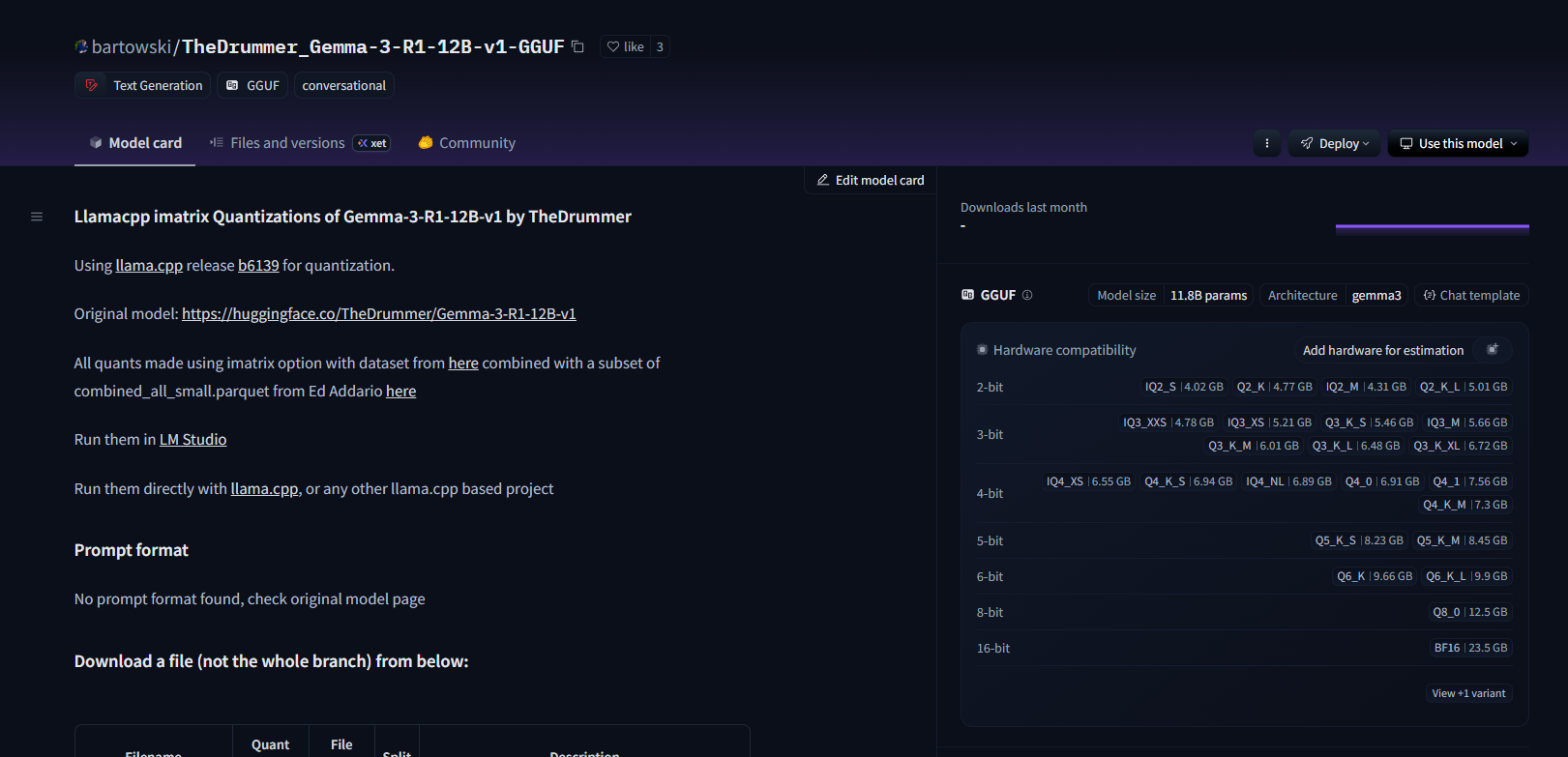Click the bartowski owner name
Screen dimensions: 1568x757
(x=132, y=46)
